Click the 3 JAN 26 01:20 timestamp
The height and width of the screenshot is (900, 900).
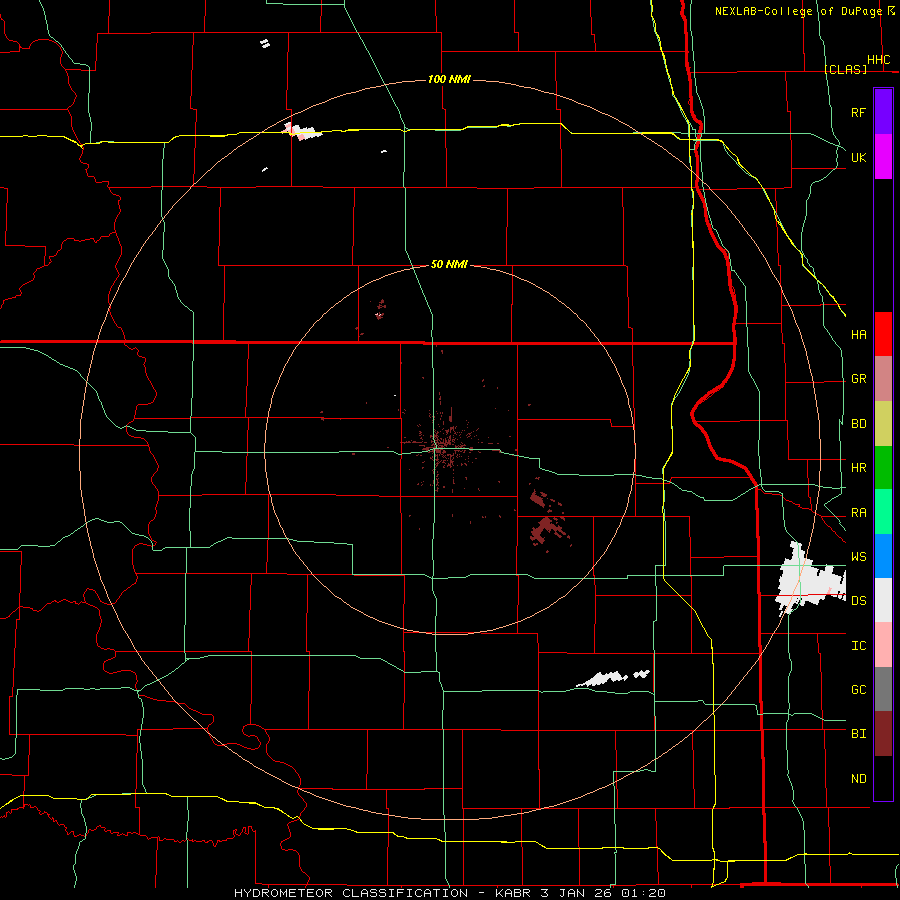tap(603, 893)
